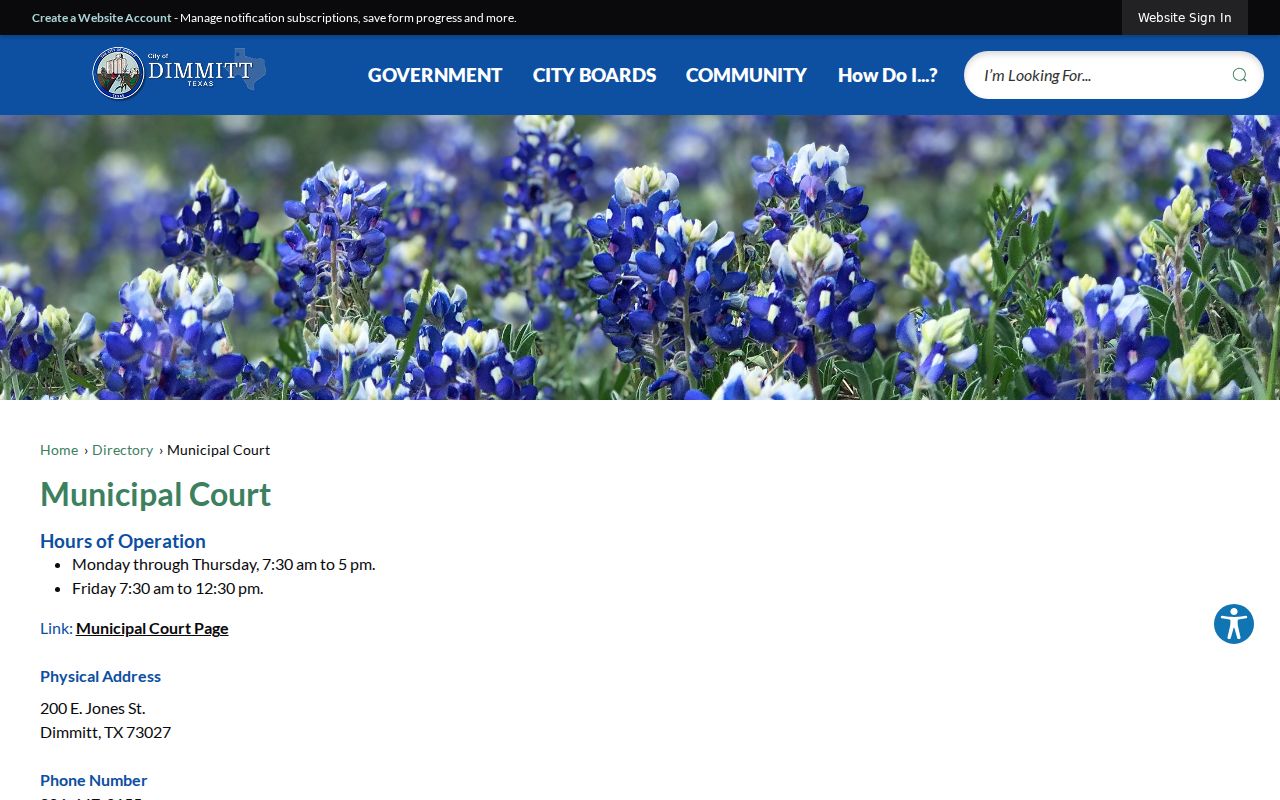Open the CITY BOARDS menu

594,75
